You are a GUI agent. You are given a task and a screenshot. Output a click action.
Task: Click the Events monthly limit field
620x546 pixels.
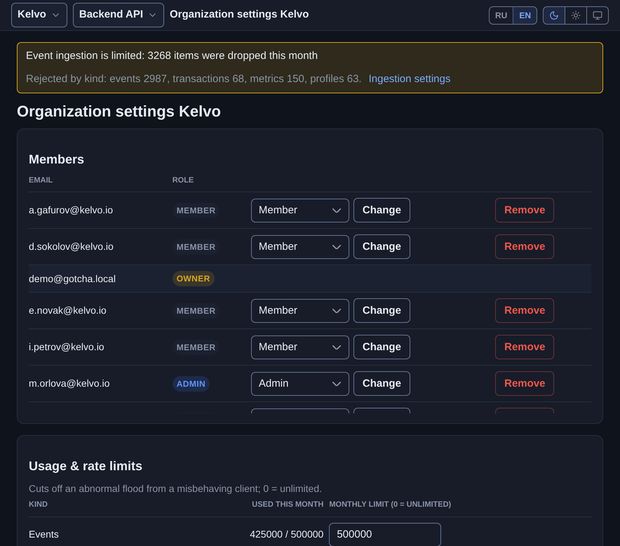(x=385, y=534)
